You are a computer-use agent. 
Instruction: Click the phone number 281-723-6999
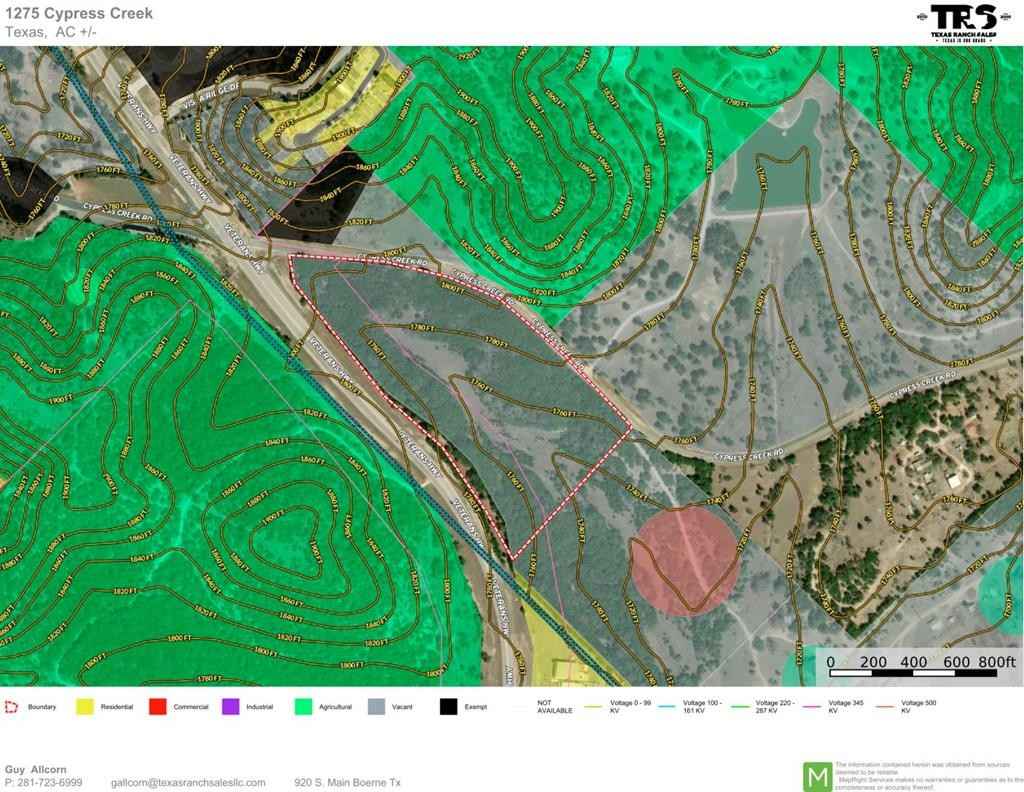click(x=50, y=783)
